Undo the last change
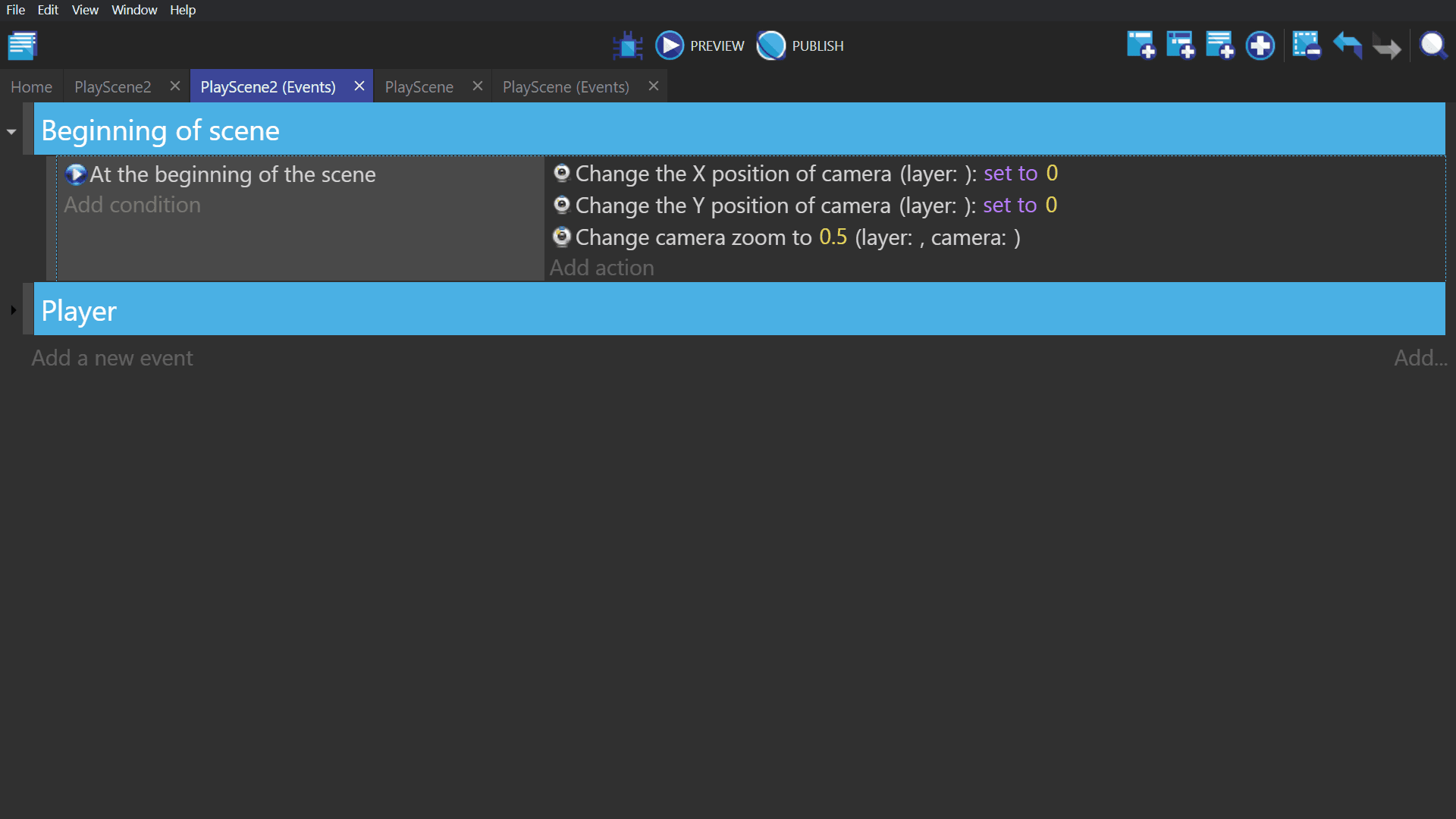 pos(1347,45)
